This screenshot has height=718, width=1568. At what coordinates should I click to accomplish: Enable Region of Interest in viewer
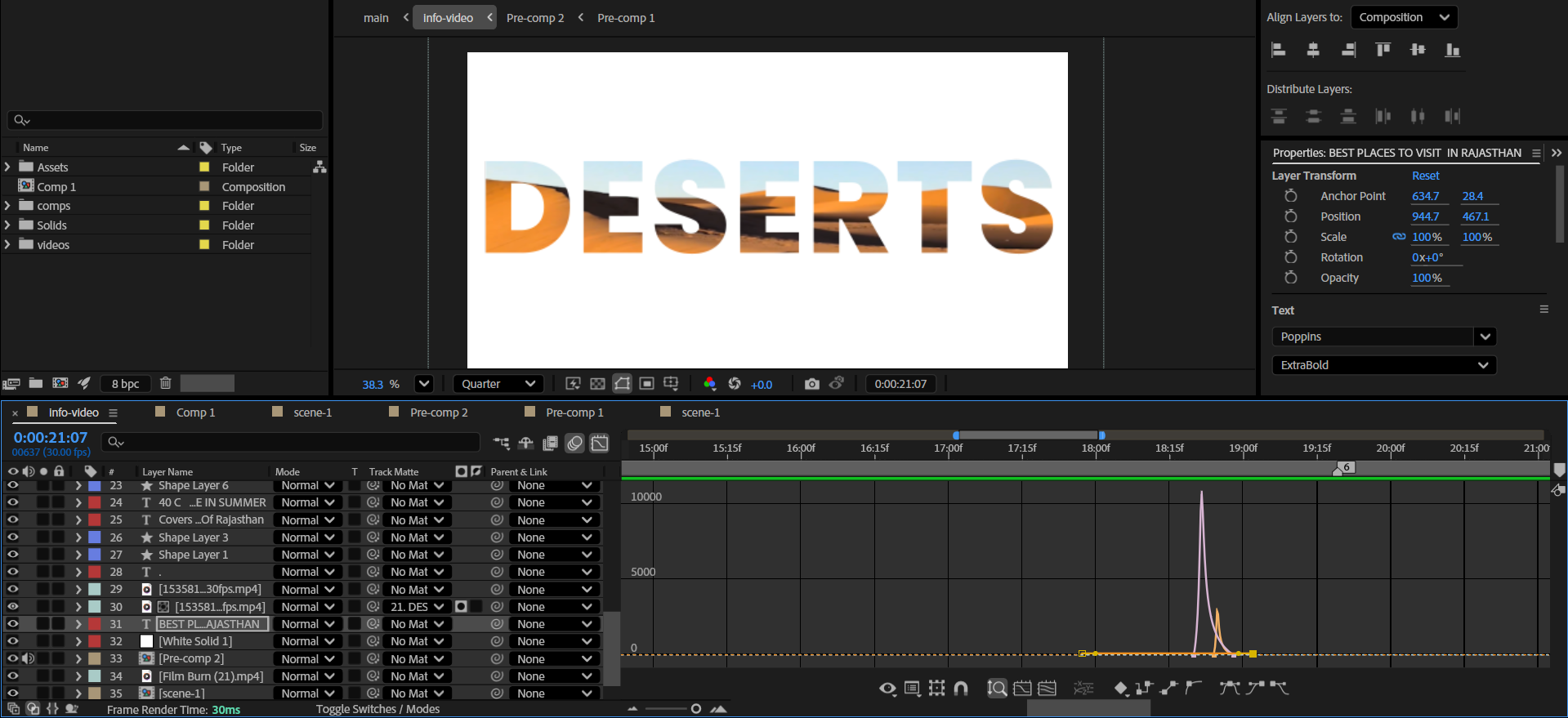[x=647, y=384]
